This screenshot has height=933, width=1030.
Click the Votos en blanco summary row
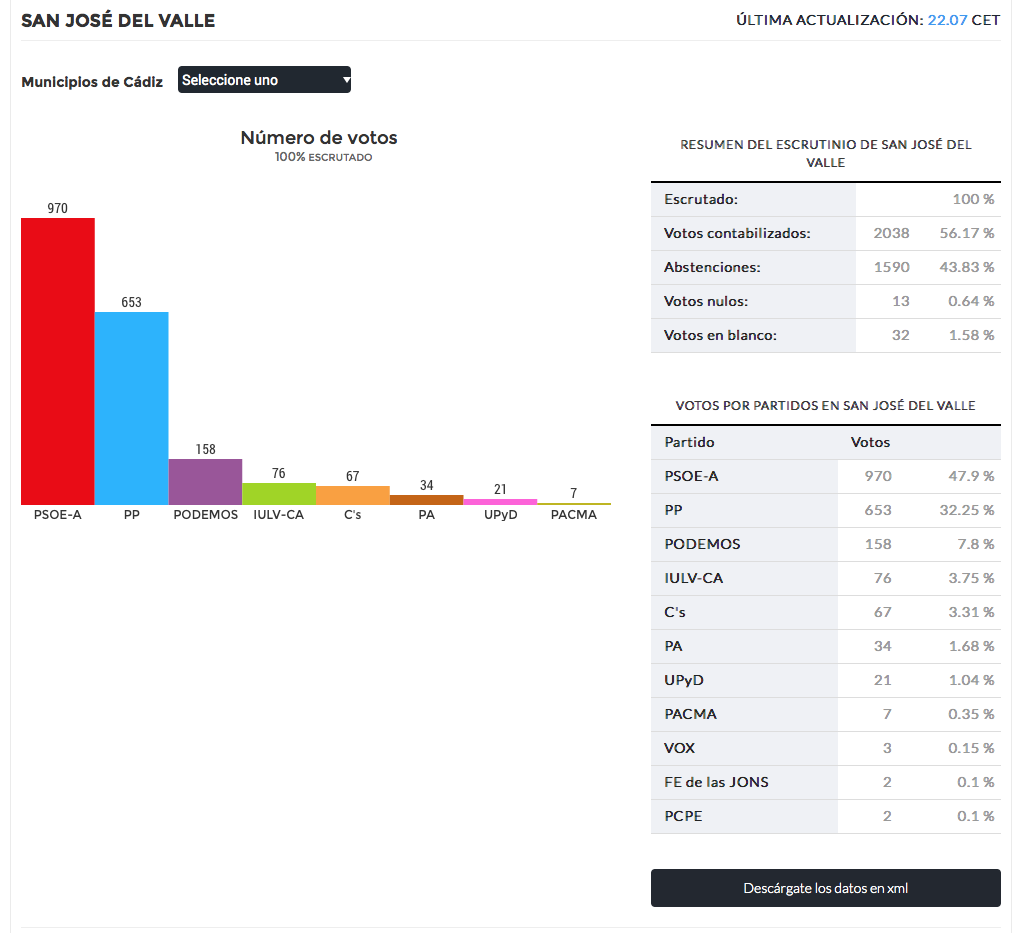(x=825, y=335)
